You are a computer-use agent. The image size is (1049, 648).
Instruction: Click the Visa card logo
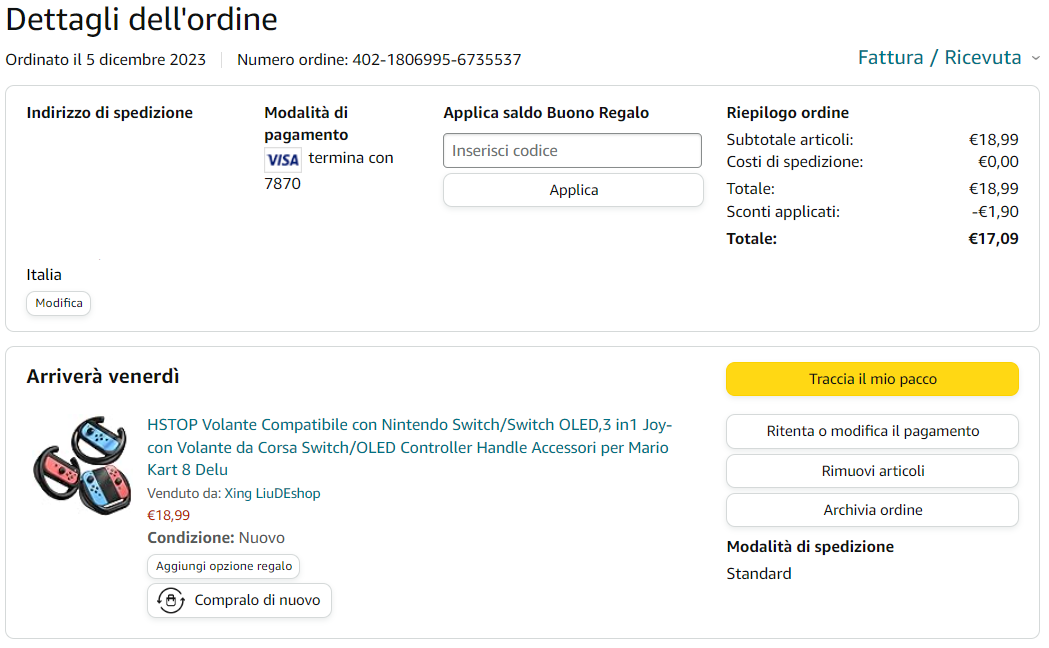coord(283,160)
